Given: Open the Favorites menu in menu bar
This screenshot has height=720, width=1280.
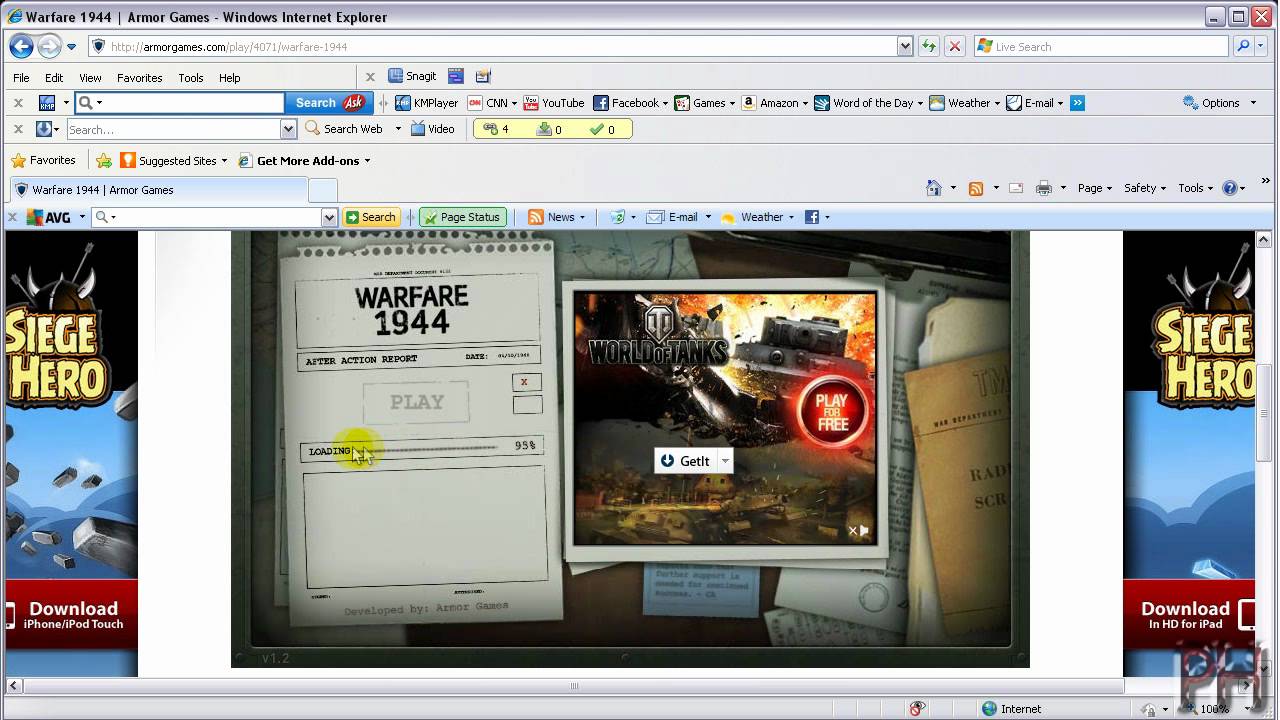Looking at the screenshot, I should coord(139,78).
